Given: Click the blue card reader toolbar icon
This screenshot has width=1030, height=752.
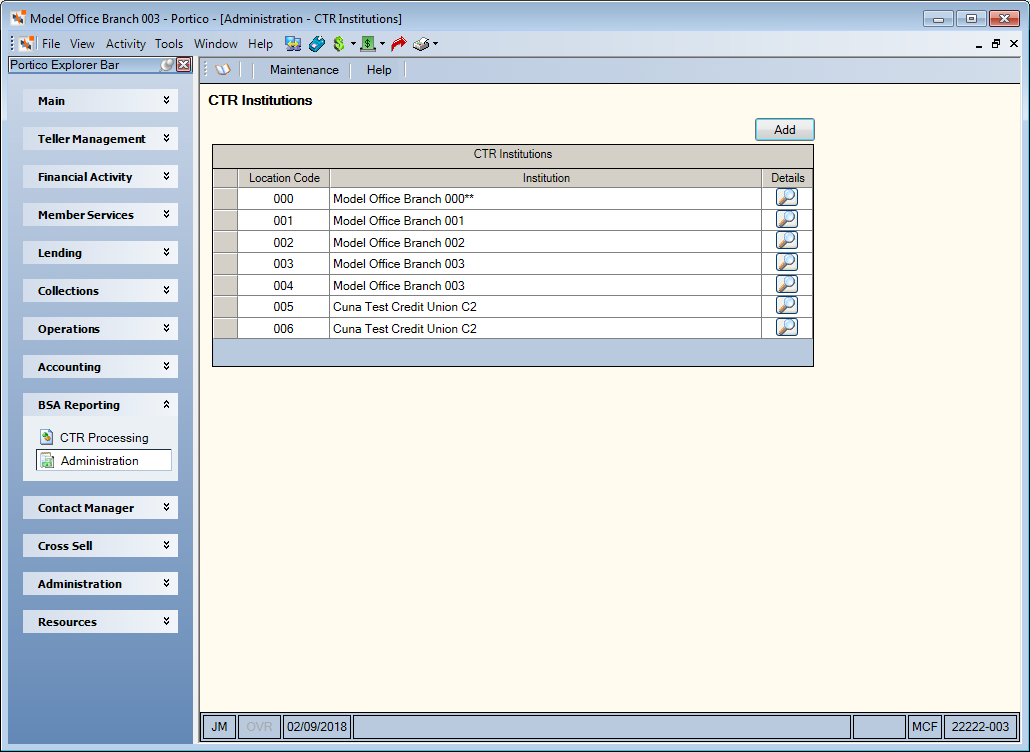Looking at the screenshot, I should pos(317,44).
